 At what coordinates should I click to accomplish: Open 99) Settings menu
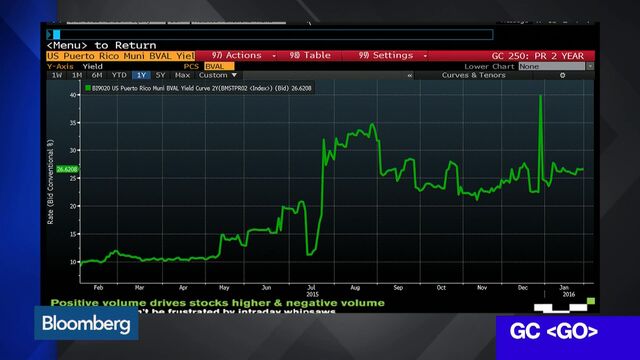click(x=393, y=56)
